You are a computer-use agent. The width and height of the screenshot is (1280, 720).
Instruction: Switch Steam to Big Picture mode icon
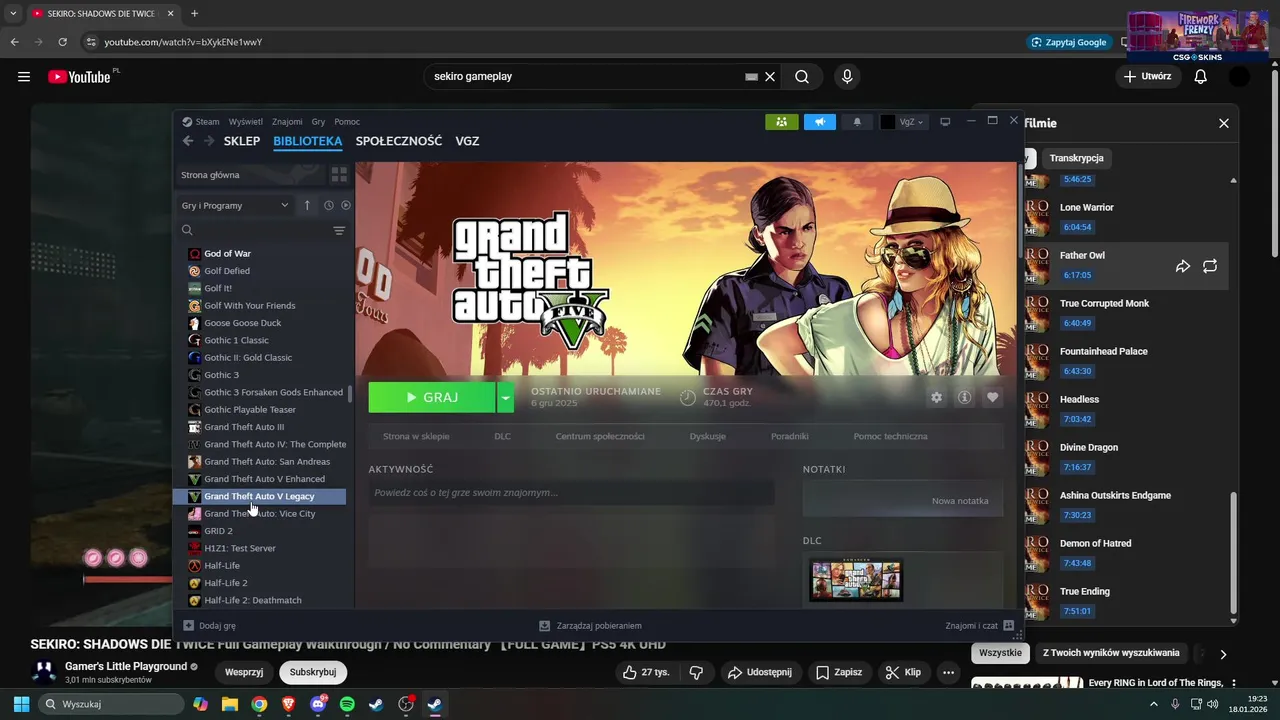pos(945,122)
